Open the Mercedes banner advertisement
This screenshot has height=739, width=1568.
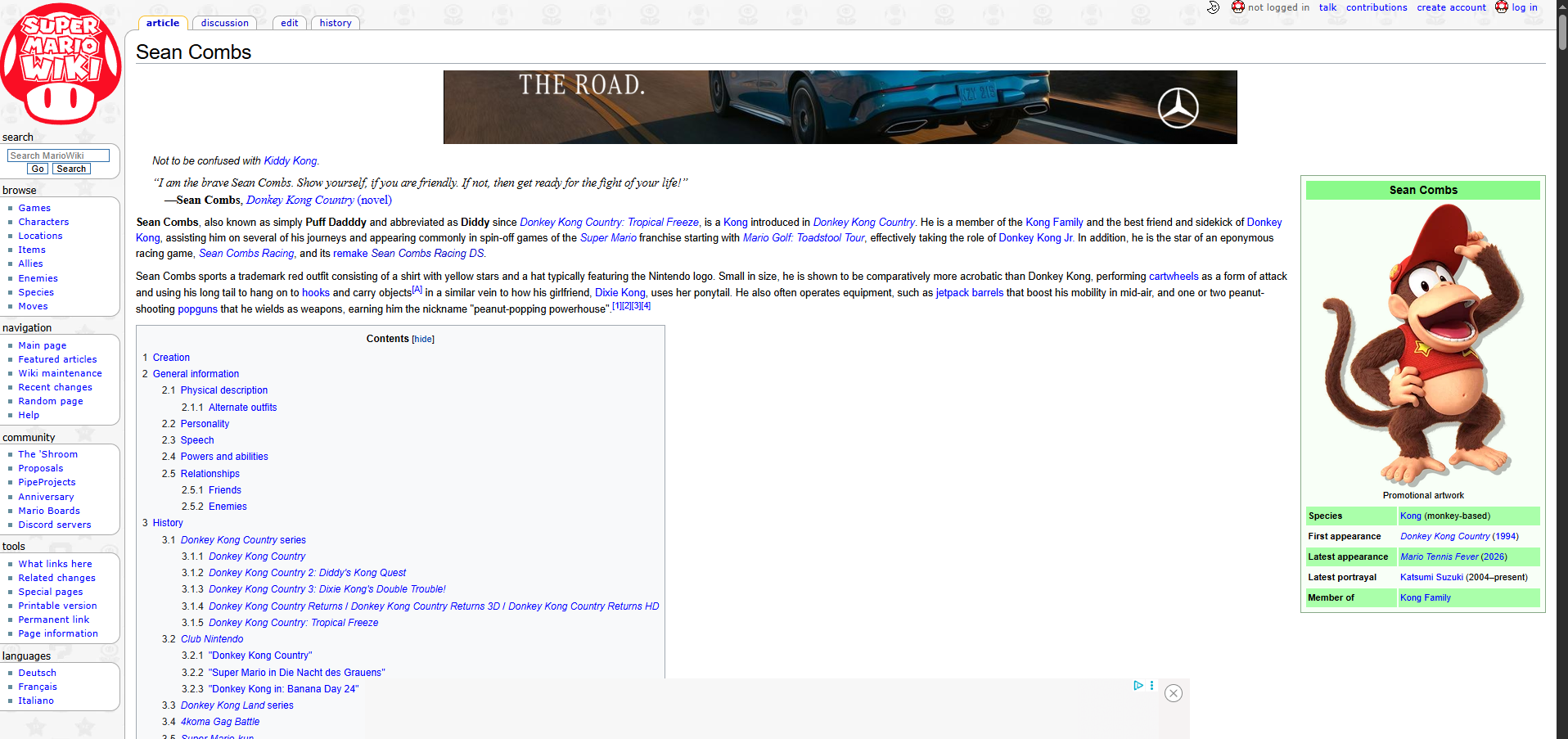[840, 107]
